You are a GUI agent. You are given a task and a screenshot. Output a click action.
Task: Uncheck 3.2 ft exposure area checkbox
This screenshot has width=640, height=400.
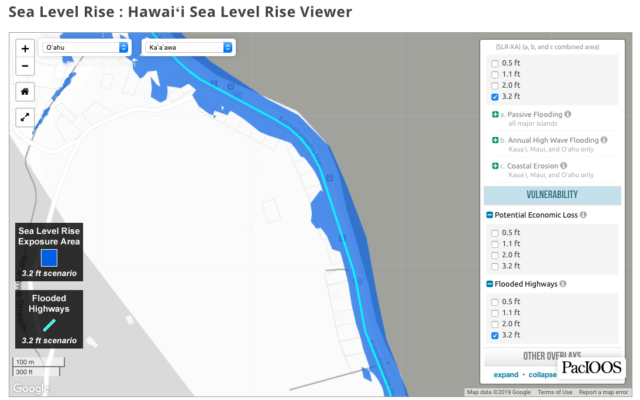tap(495, 98)
